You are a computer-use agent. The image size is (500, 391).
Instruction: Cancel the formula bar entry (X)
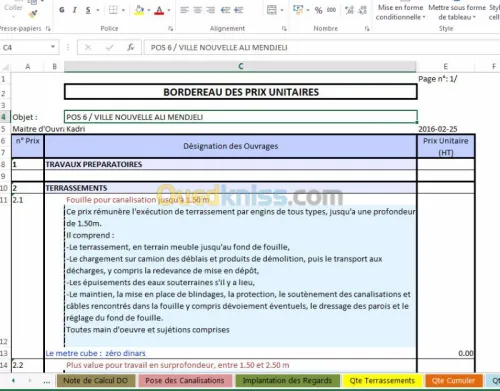point(88,48)
